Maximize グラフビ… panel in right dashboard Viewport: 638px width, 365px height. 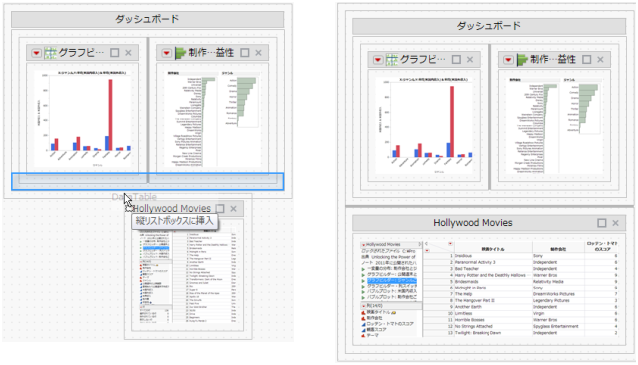coord(457,60)
